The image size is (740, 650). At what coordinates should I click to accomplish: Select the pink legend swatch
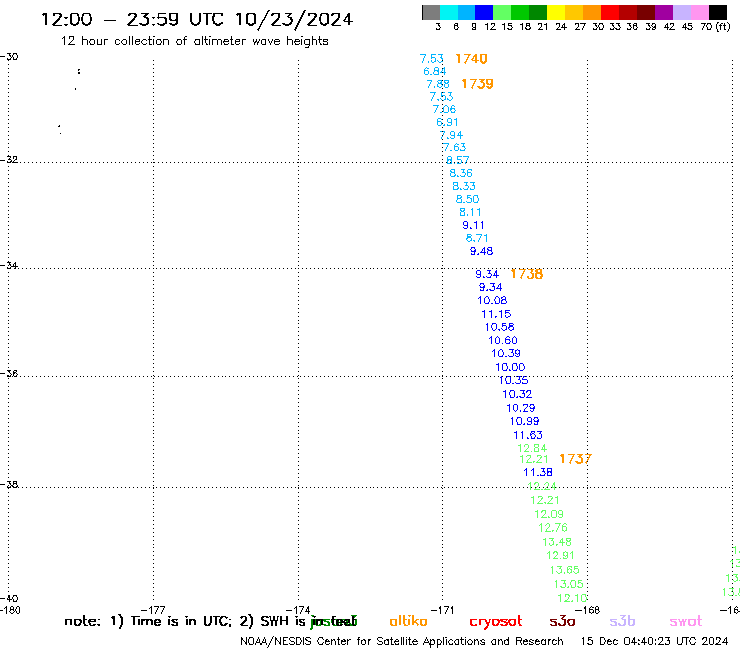tap(700, 12)
